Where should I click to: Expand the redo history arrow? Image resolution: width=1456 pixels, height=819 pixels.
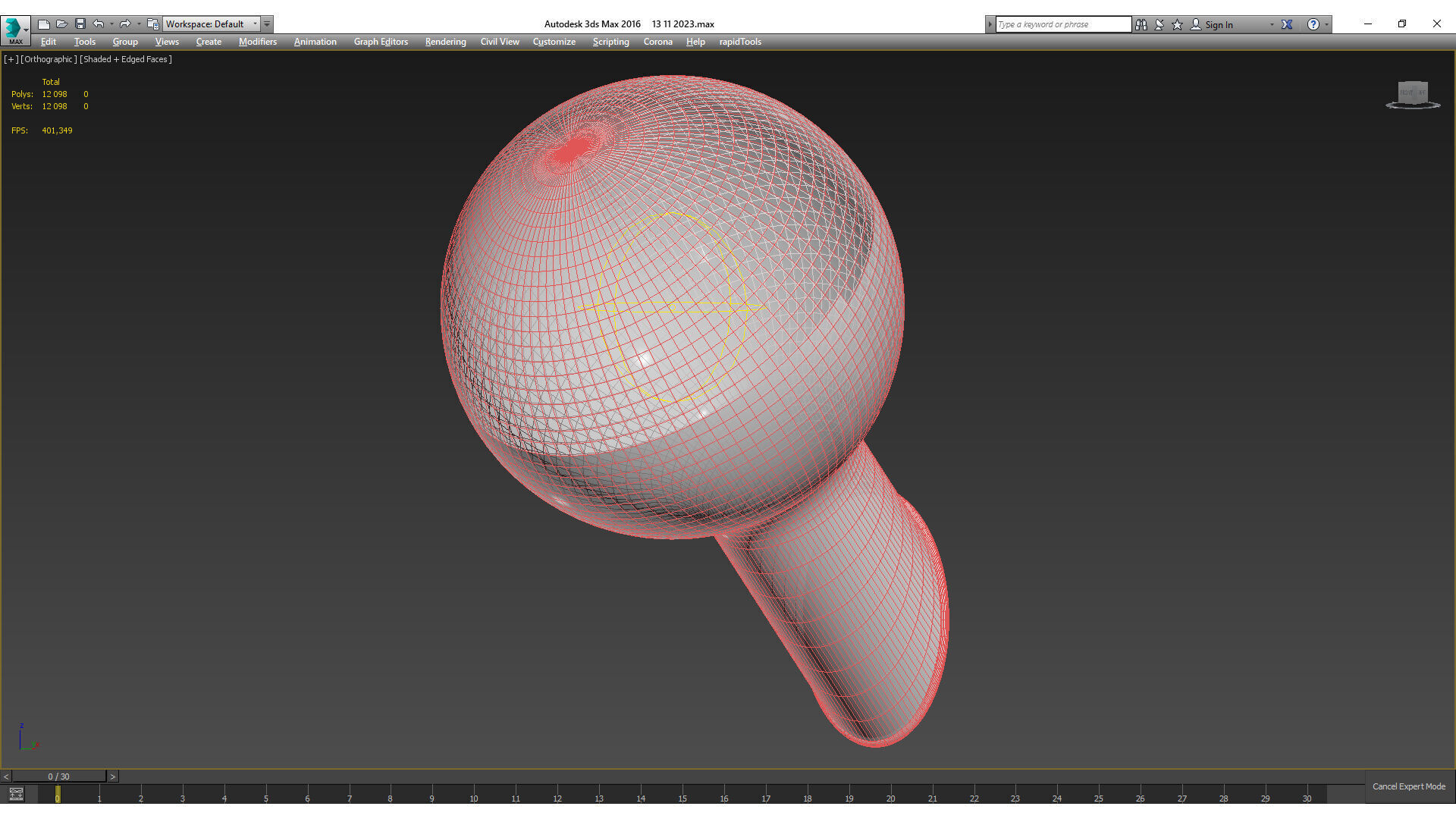(138, 24)
